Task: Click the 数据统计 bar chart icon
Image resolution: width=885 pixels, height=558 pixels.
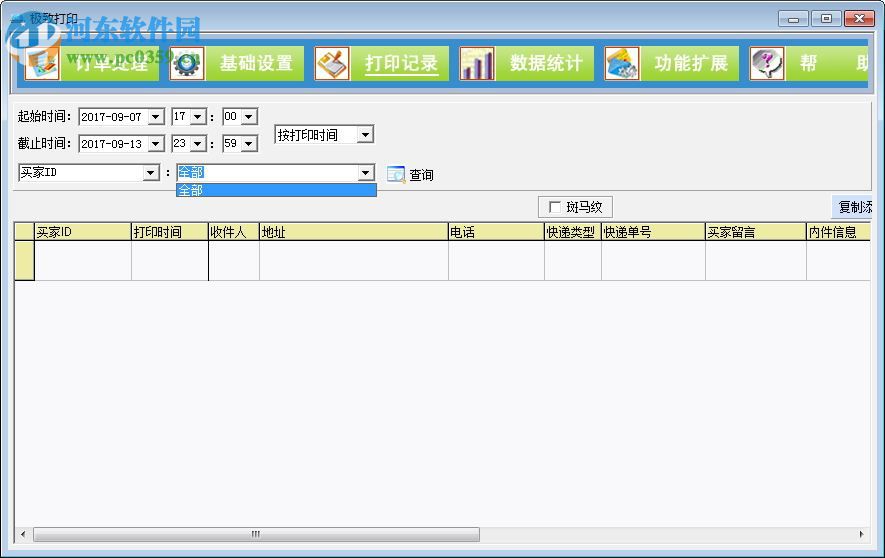Action: tap(477, 63)
